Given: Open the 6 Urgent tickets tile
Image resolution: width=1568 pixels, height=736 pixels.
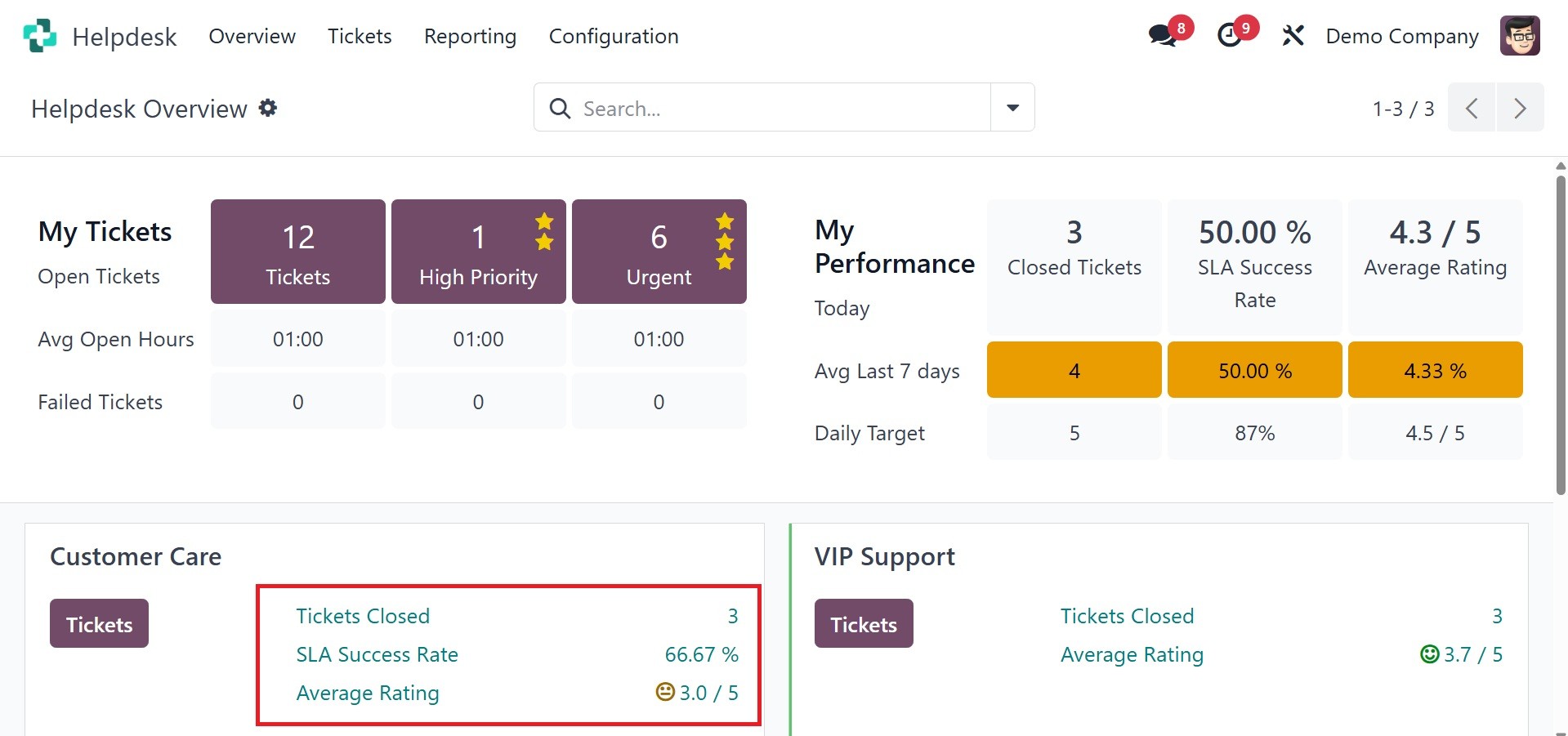Looking at the screenshot, I should [659, 252].
